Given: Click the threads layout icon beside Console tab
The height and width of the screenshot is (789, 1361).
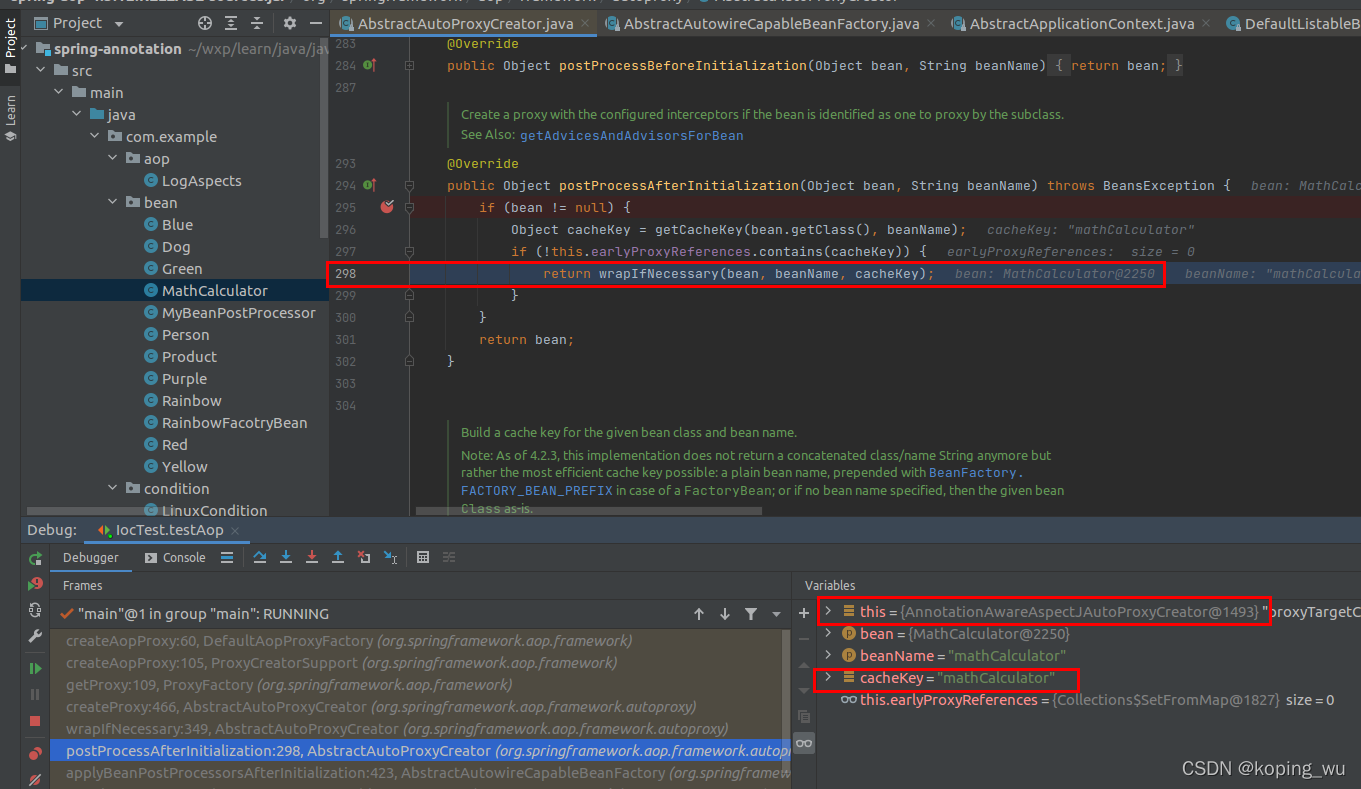Looking at the screenshot, I should (227, 557).
